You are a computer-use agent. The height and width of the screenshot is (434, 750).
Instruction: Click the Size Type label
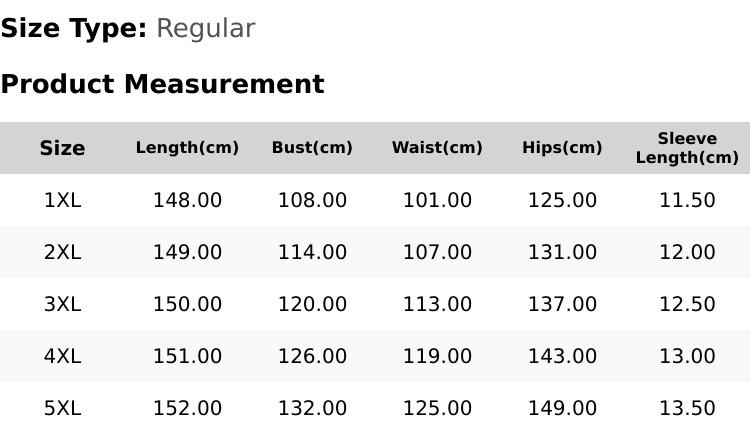(74, 29)
